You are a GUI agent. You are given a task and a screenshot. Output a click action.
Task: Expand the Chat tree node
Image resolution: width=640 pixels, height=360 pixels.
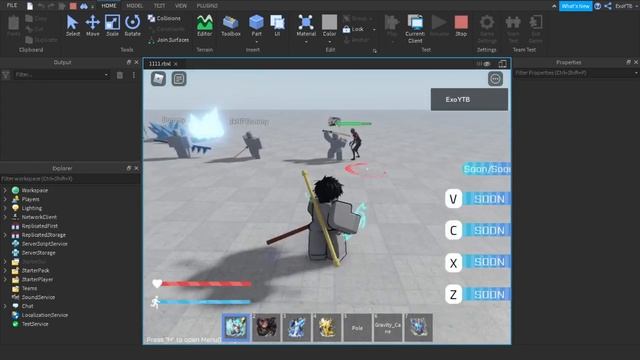pos(5,306)
